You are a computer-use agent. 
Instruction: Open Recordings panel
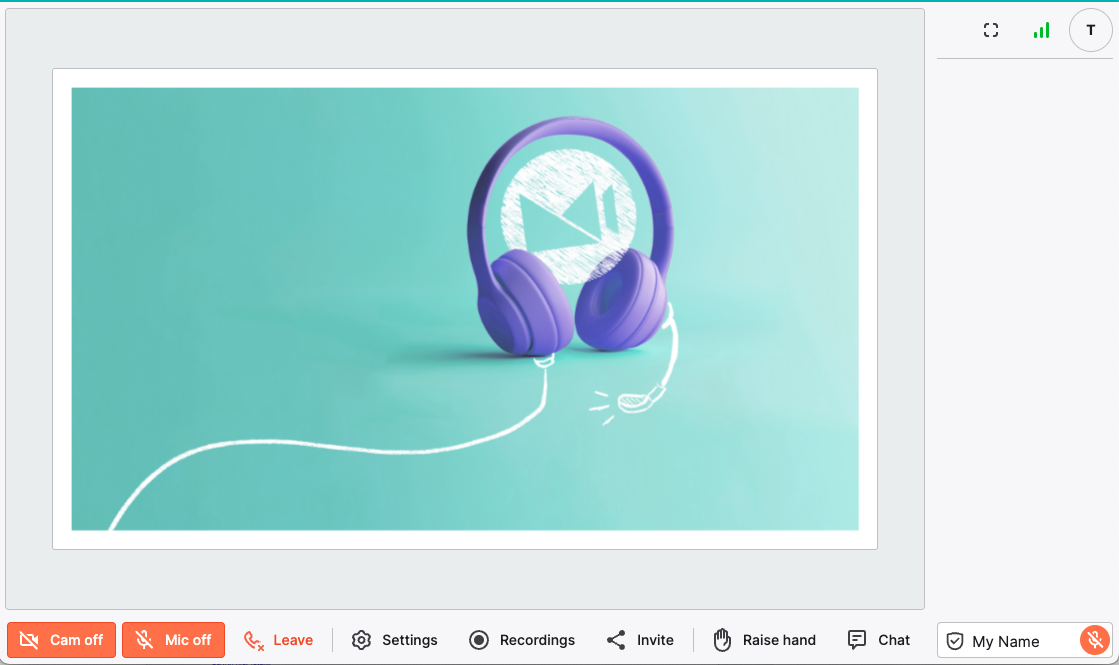point(522,640)
